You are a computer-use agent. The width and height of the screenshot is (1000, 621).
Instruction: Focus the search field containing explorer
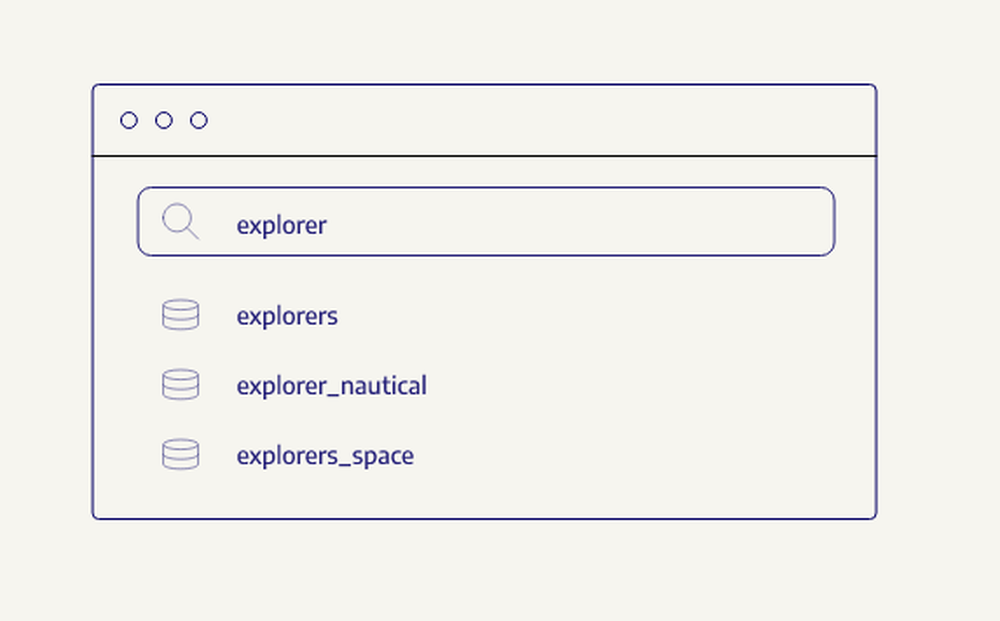click(486, 221)
